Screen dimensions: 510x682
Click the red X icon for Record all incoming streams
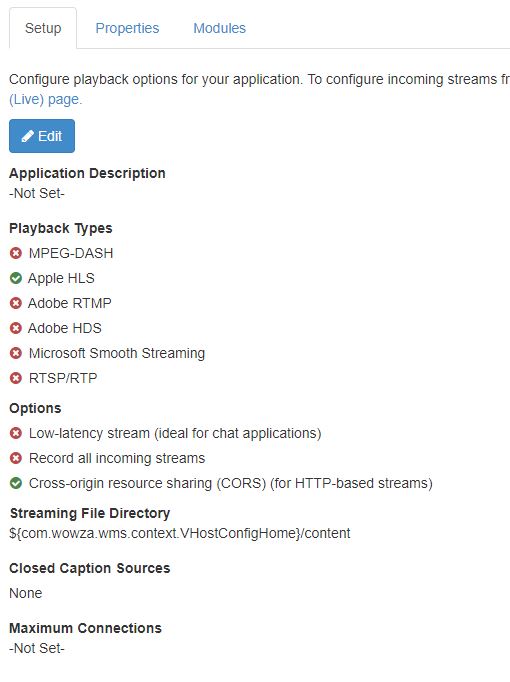coord(16,458)
